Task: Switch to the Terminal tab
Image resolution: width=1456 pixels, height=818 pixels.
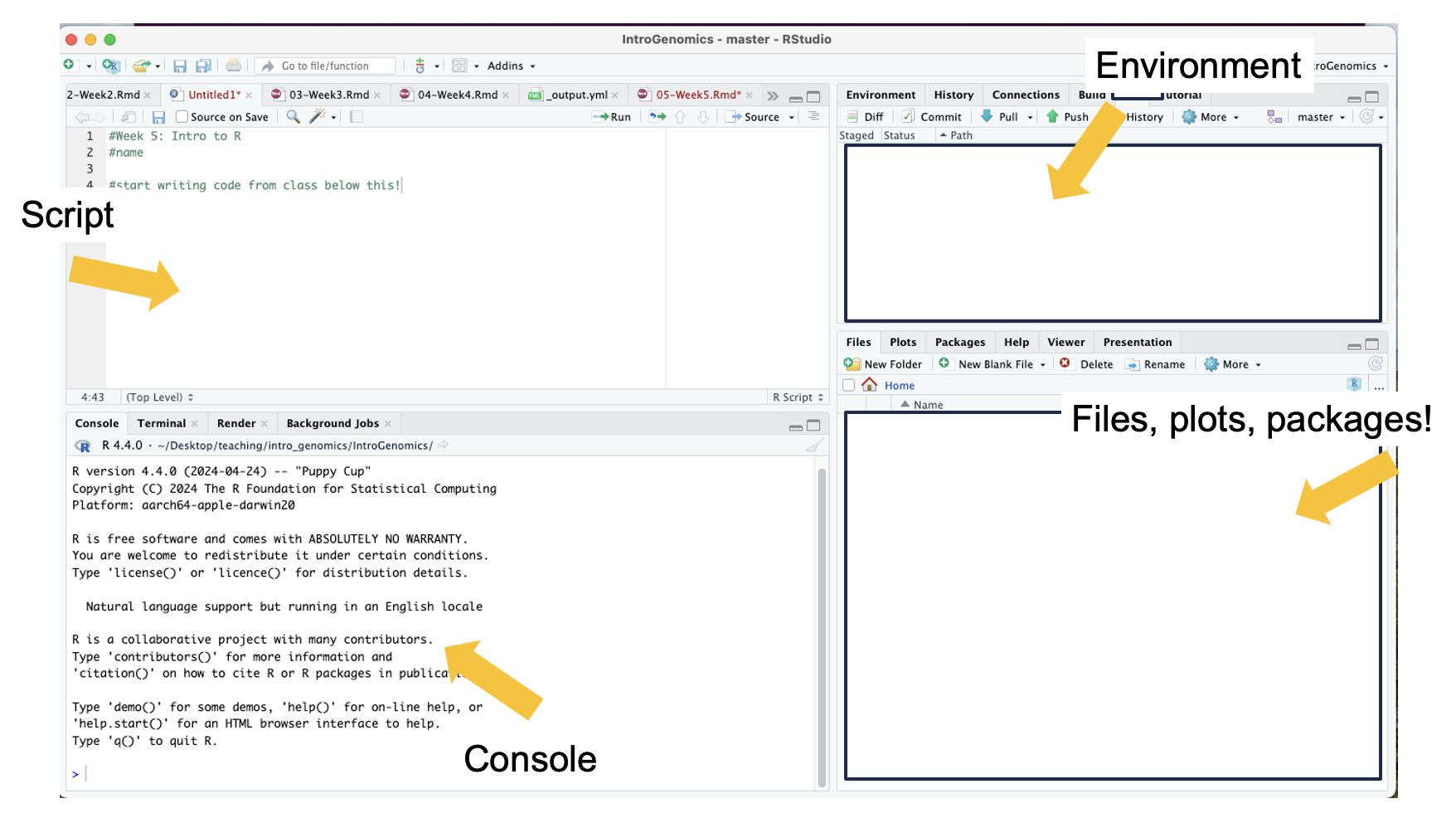Action: (162, 423)
